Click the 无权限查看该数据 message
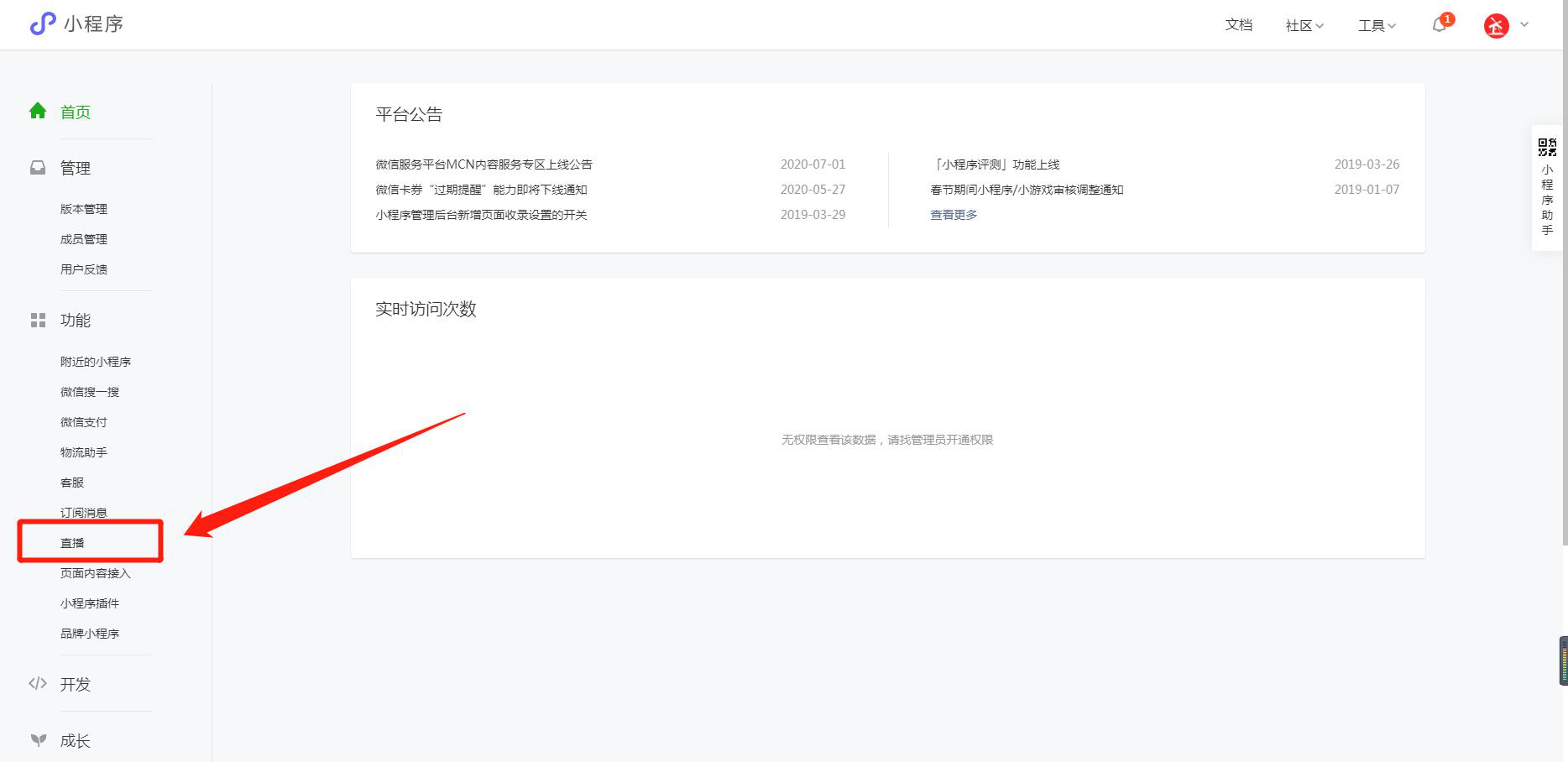The width and height of the screenshot is (1568, 762). tap(887, 440)
